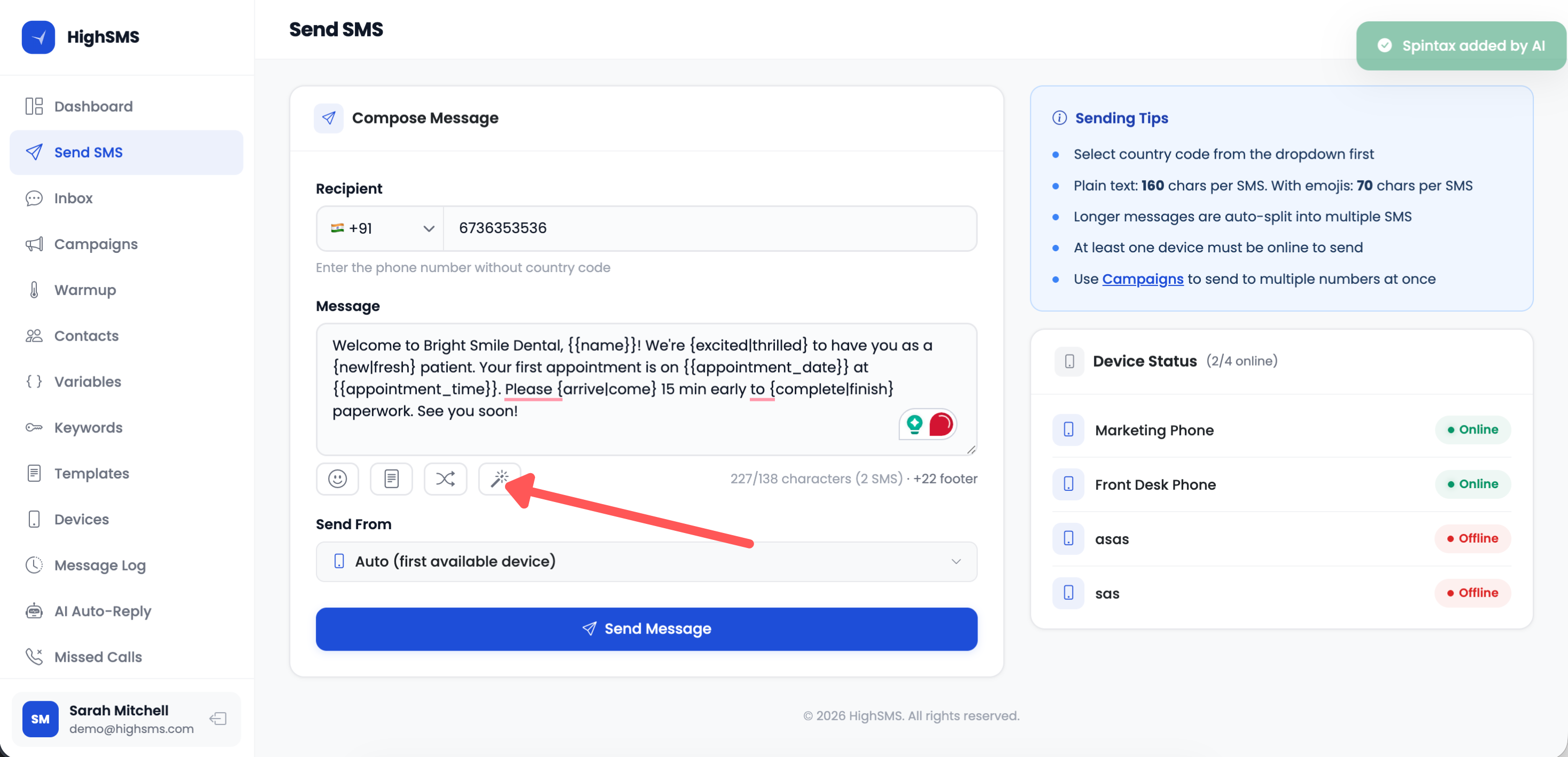Navigate to Templates in the sidebar
This screenshot has width=1568, height=757.
point(91,474)
